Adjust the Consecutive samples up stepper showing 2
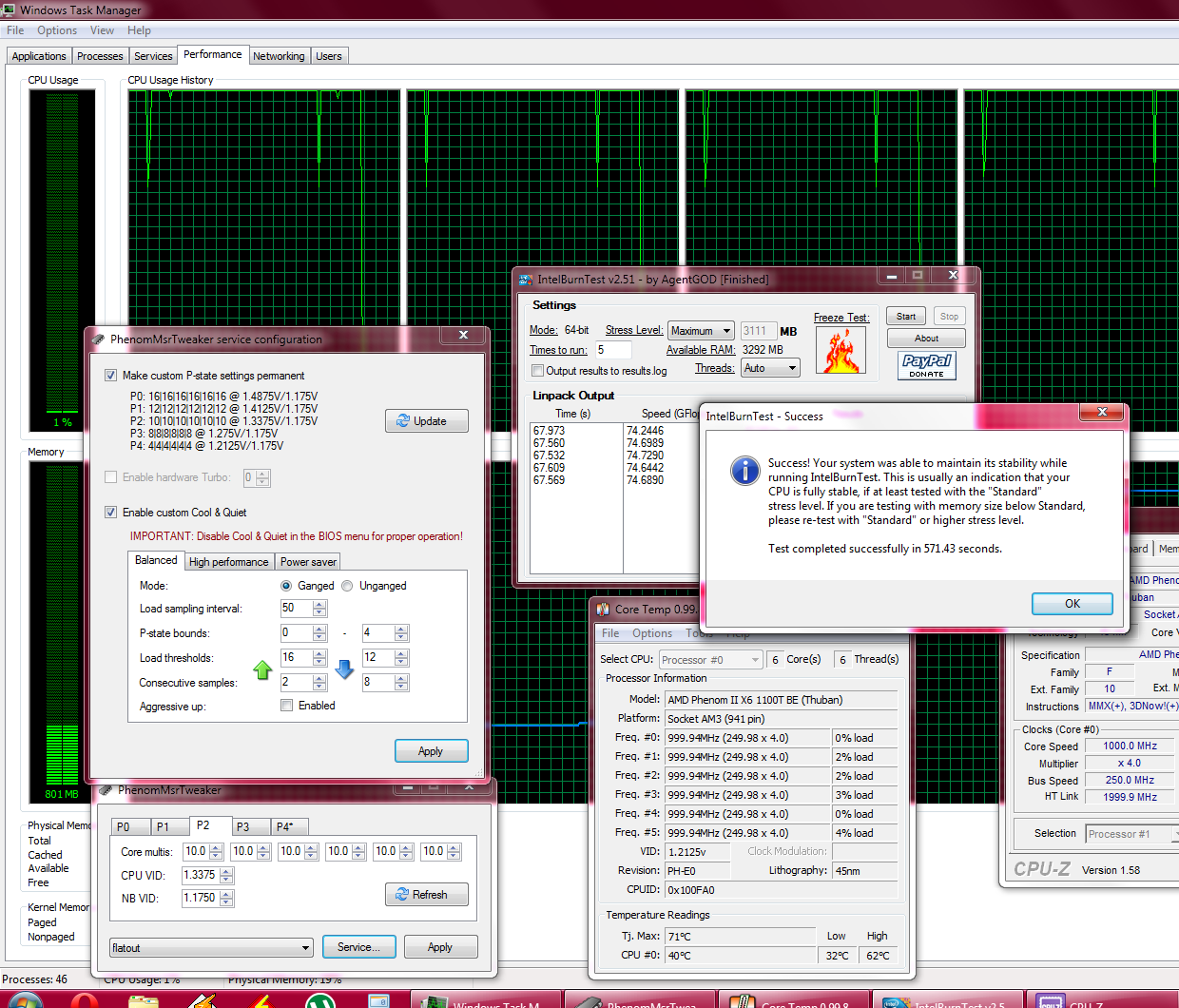Image resolution: width=1179 pixels, height=1008 pixels. tap(319, 683)
